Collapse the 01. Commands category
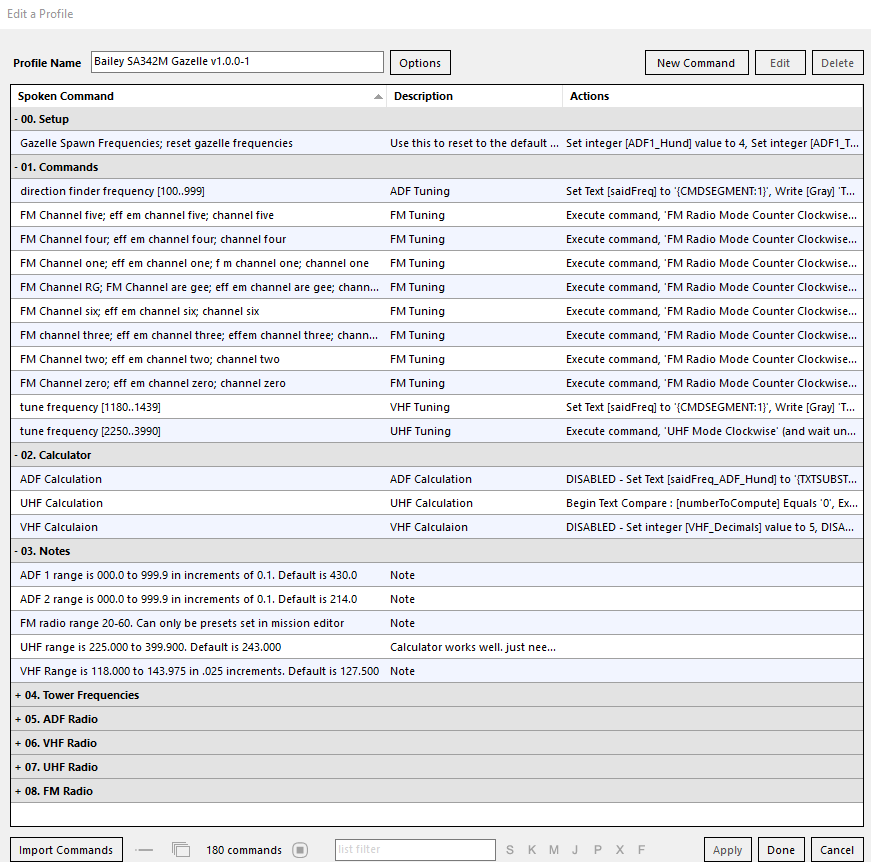This screenshot has height=862, width=871. pos(18,167)
